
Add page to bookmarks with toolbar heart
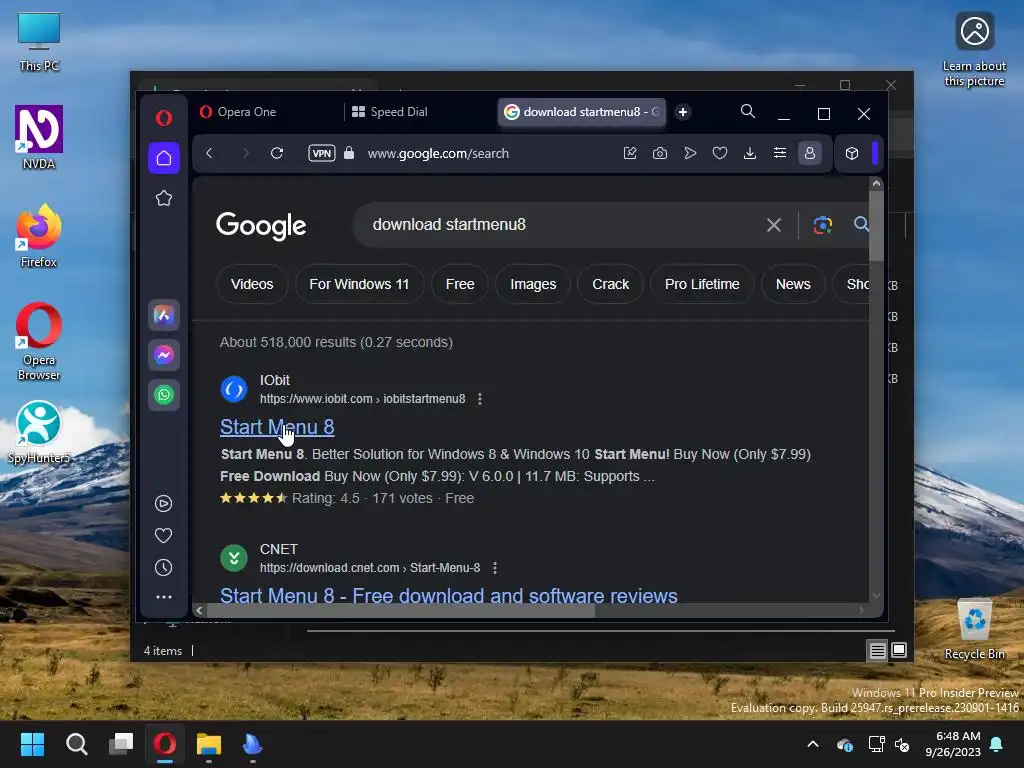720,153
